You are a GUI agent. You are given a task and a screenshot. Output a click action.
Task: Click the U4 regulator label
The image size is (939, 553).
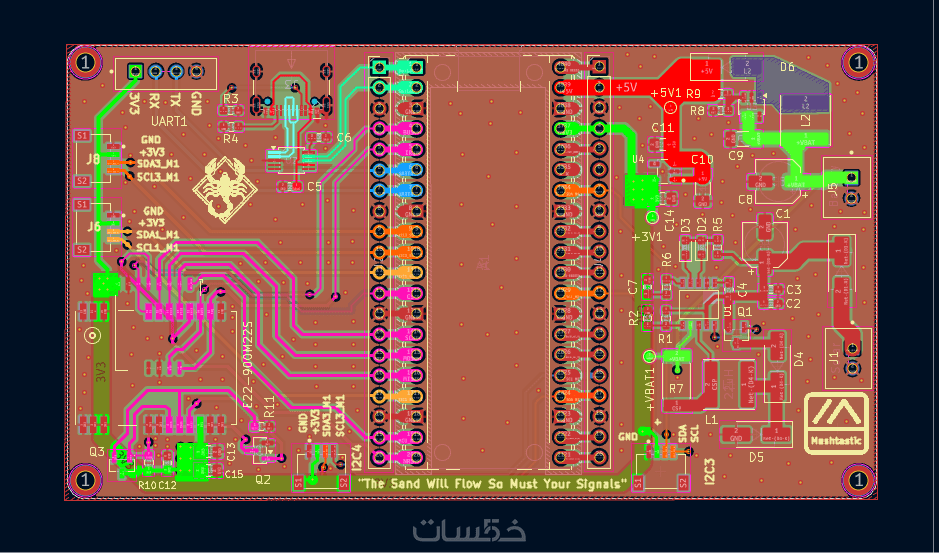(638, 161)
